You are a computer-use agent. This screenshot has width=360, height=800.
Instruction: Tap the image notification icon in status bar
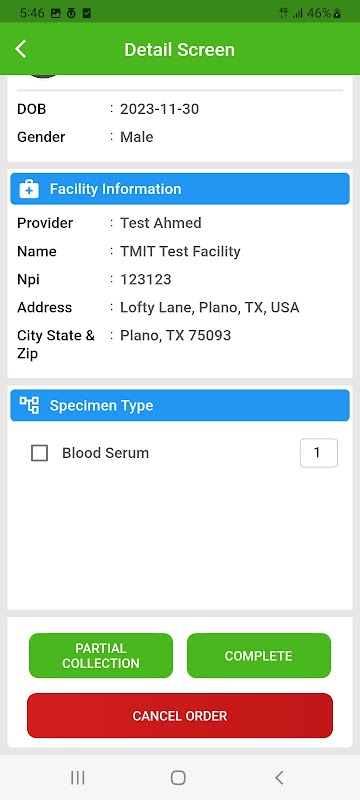[56, 13]
